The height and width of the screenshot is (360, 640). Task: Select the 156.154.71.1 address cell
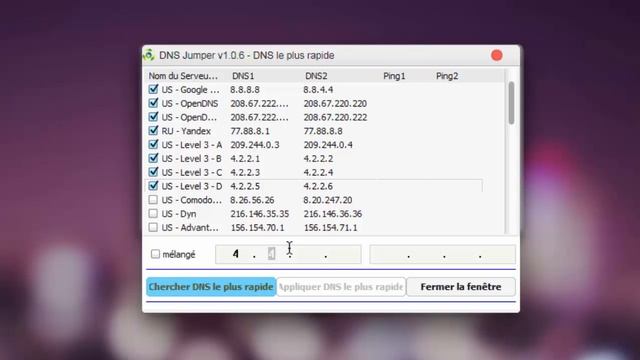pyautogui.click(x=331, y=227)
